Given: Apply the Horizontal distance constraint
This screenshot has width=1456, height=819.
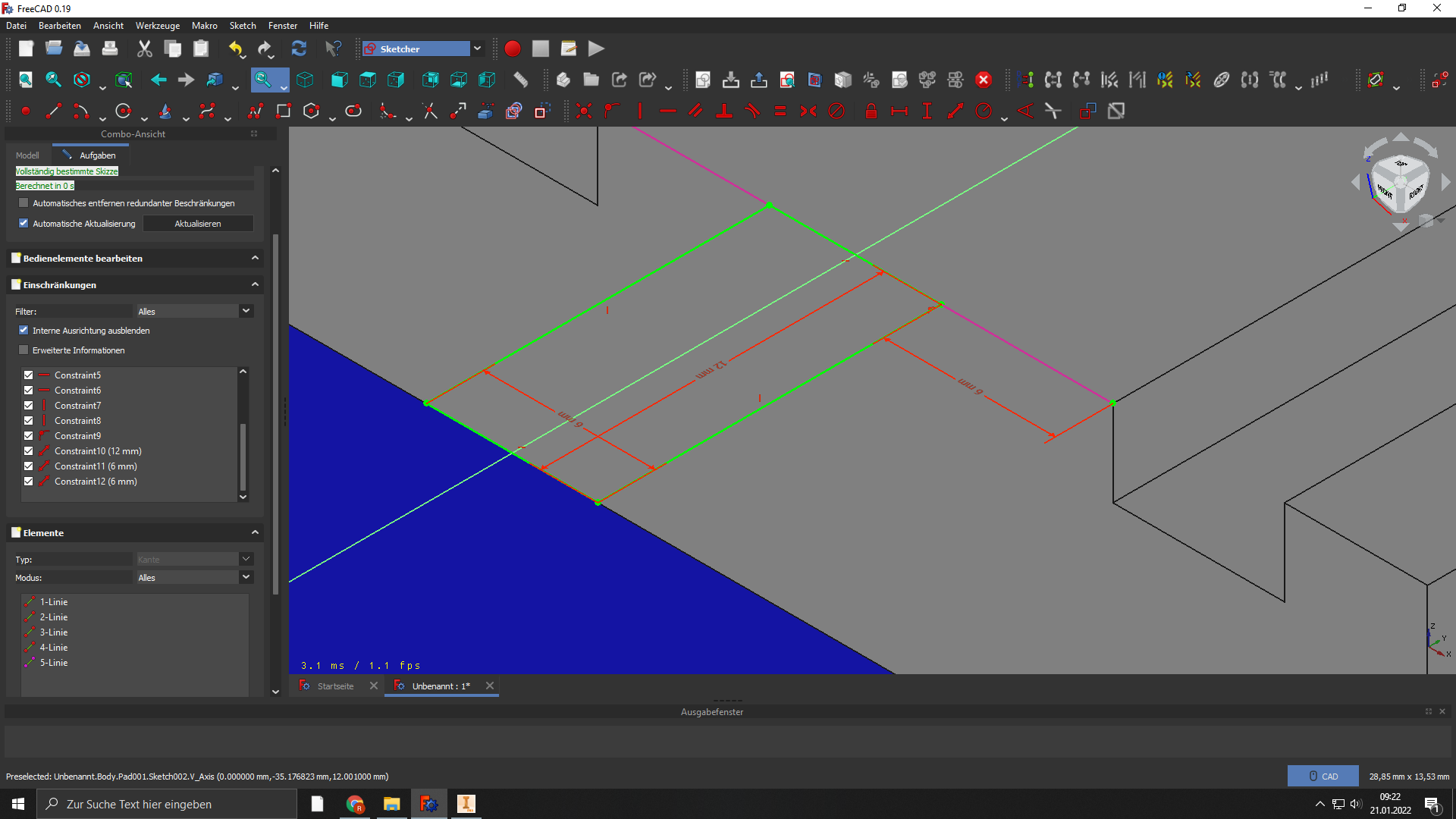Looking at the screenshot, I should pos(899,111).
